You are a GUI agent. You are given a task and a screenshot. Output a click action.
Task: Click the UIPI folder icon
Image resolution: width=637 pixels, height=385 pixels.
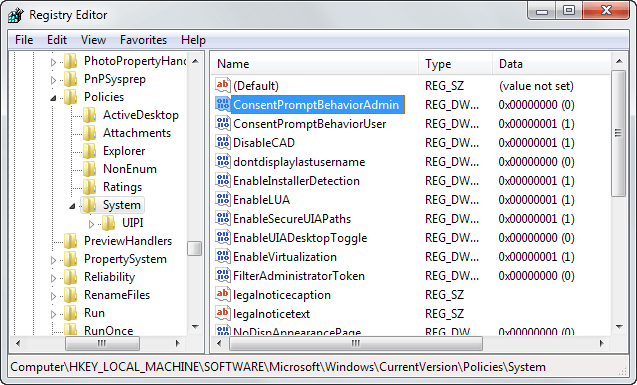[x=109, y=223]
